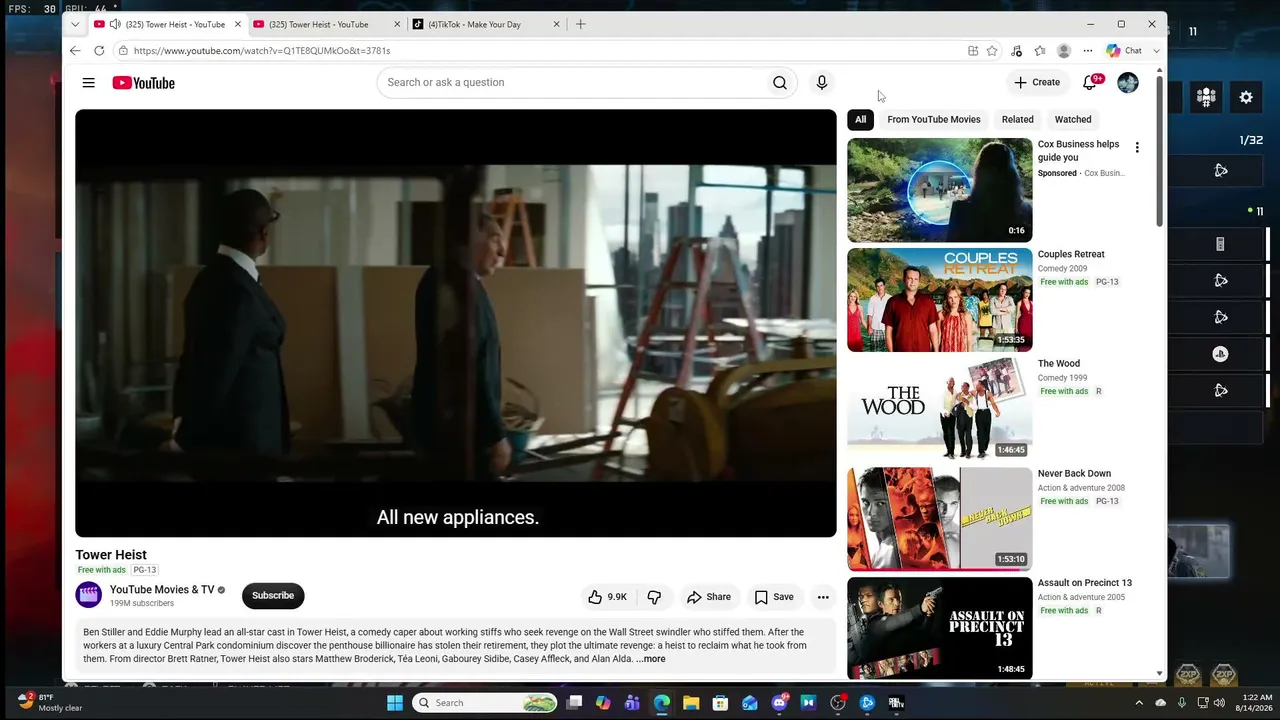This screenshot has width=1280, height=720.
Task: Open Microsoft Store from taskbar
Action: pos(720,703)
